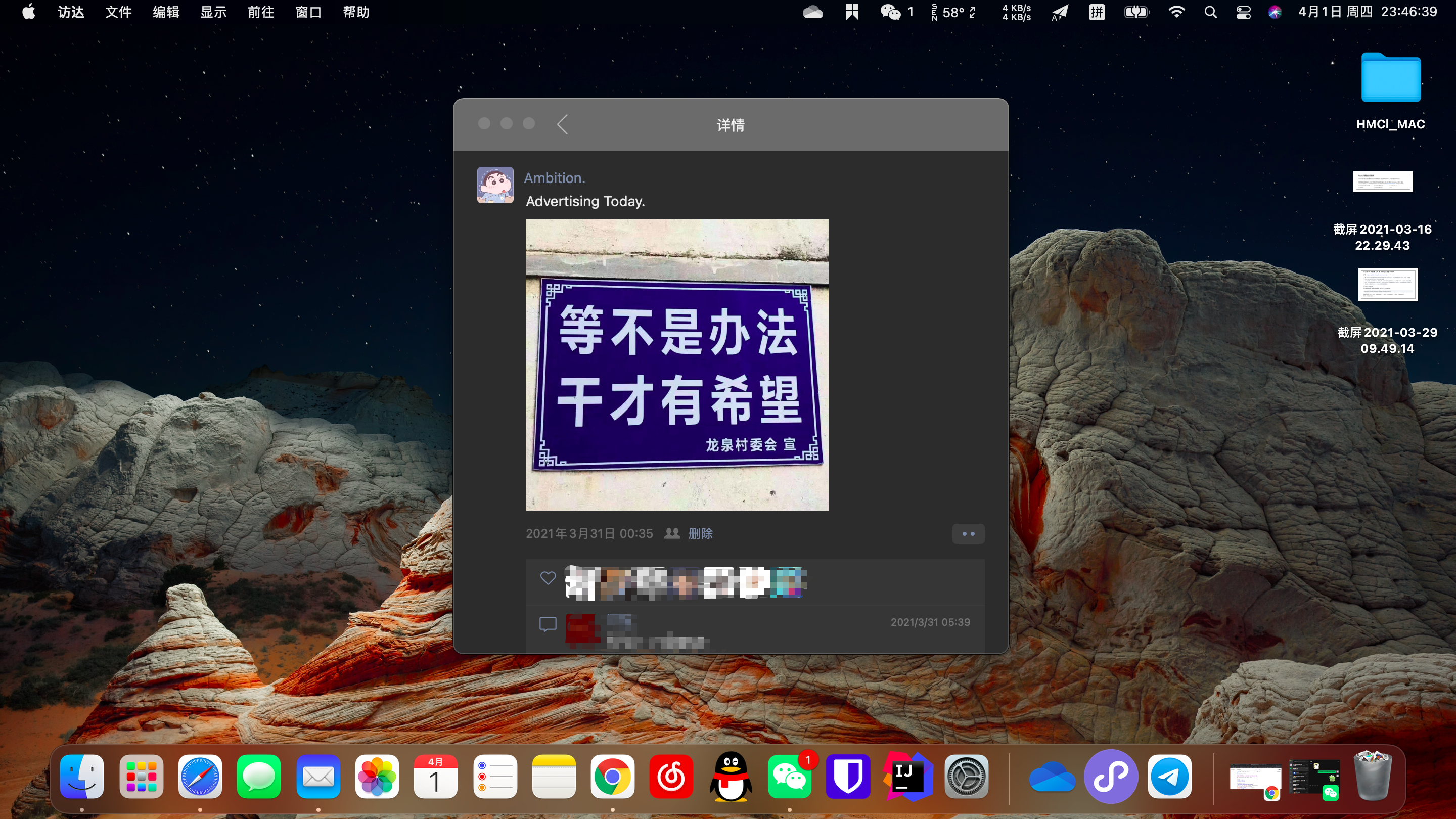Launch Safari from the Dock

point(200,776)
